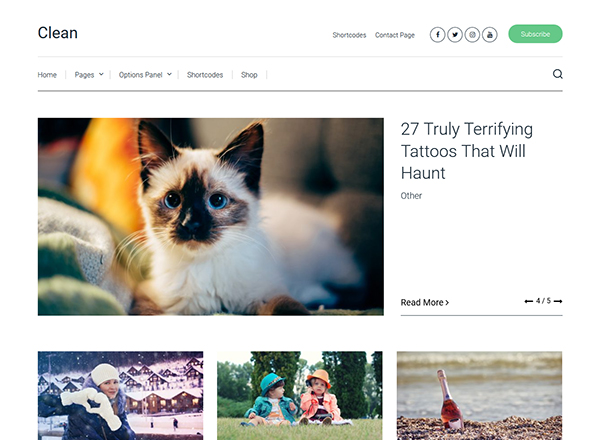The height and width of the screenshot is (440, 600).
Task: Open the Twitter social icon
Action: click(x=455, y=35)
